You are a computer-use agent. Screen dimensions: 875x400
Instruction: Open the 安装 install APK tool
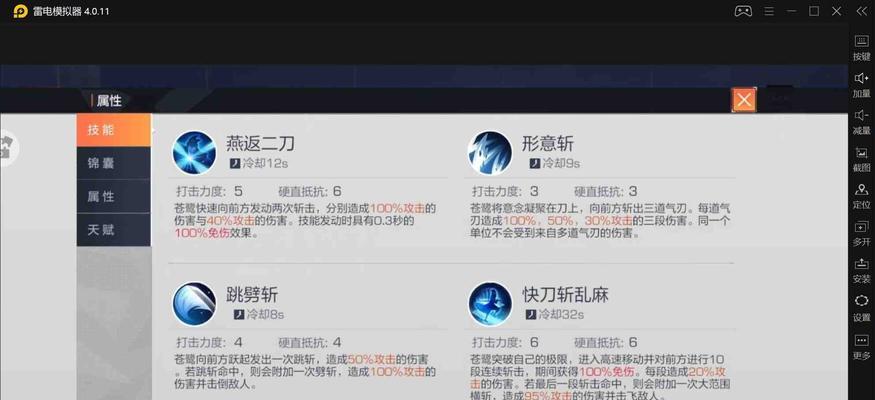862,270
